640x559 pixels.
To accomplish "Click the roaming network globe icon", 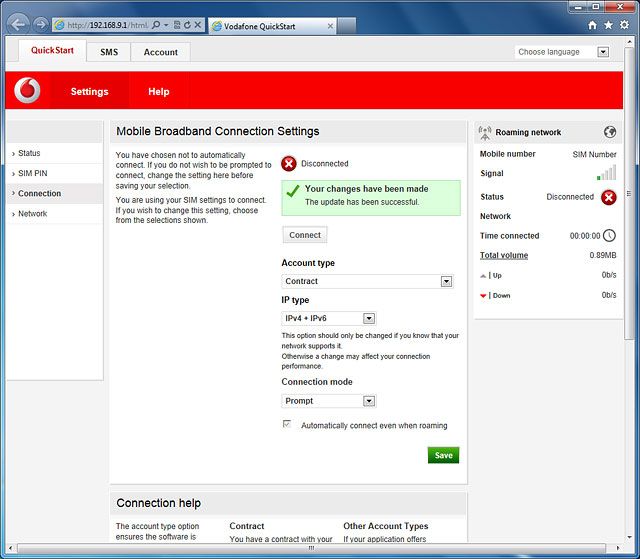I will (x=610, y=132).
